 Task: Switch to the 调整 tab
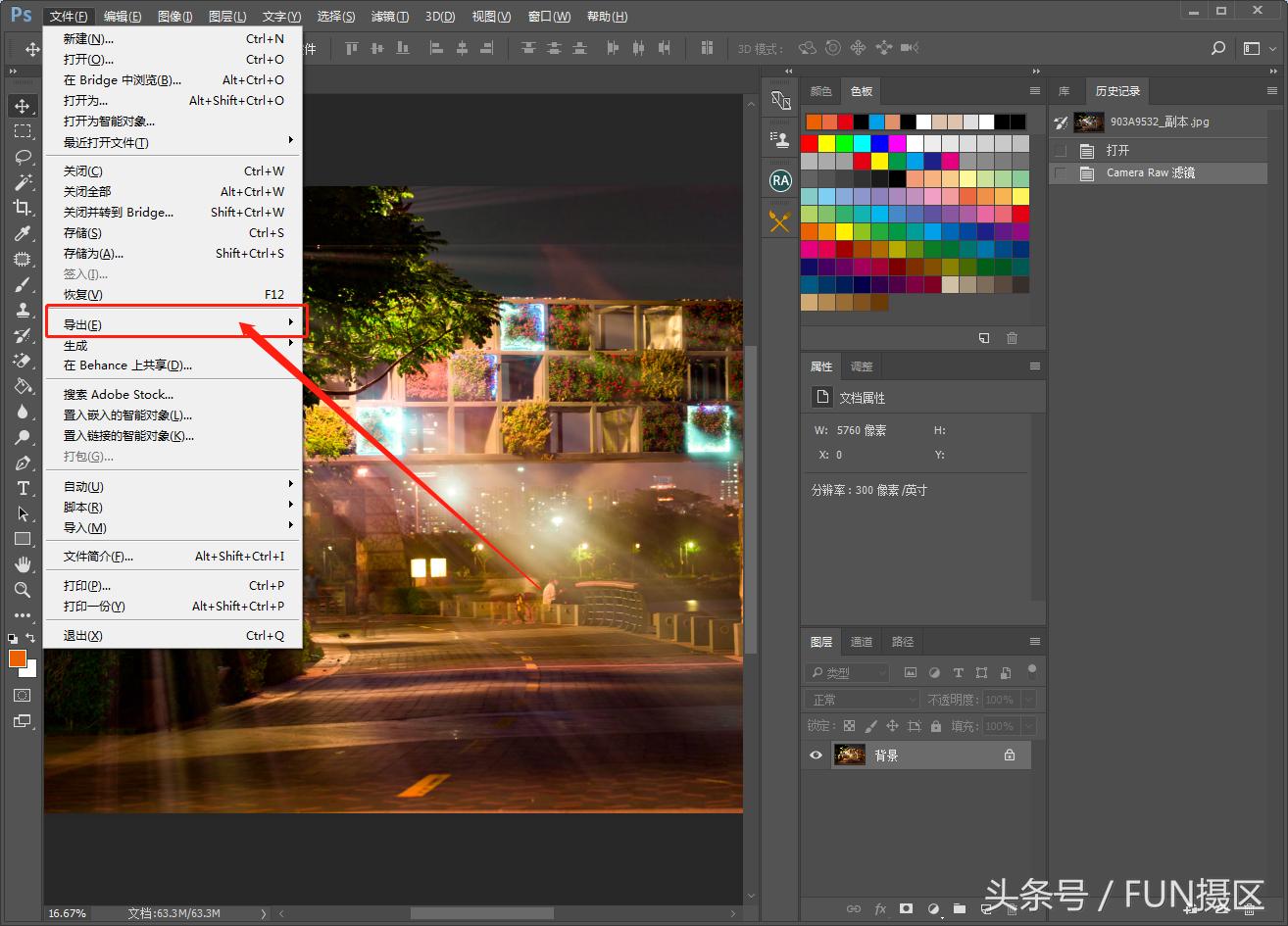click(x=862, y=366)
